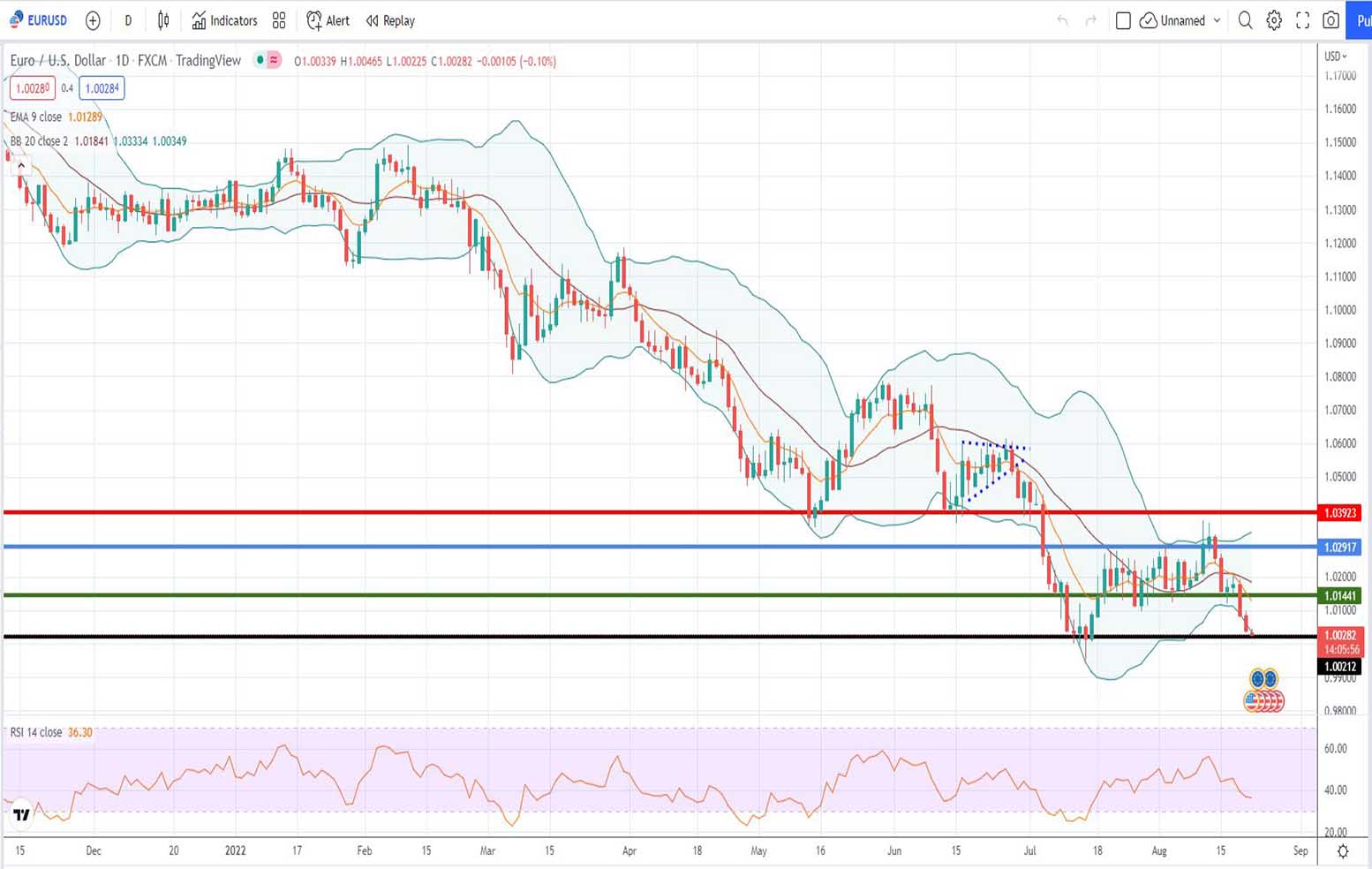The width and height of the screenshot is (1372, 869).
Task: Open the Indicators menu
Action: click(x=224, y=20)
